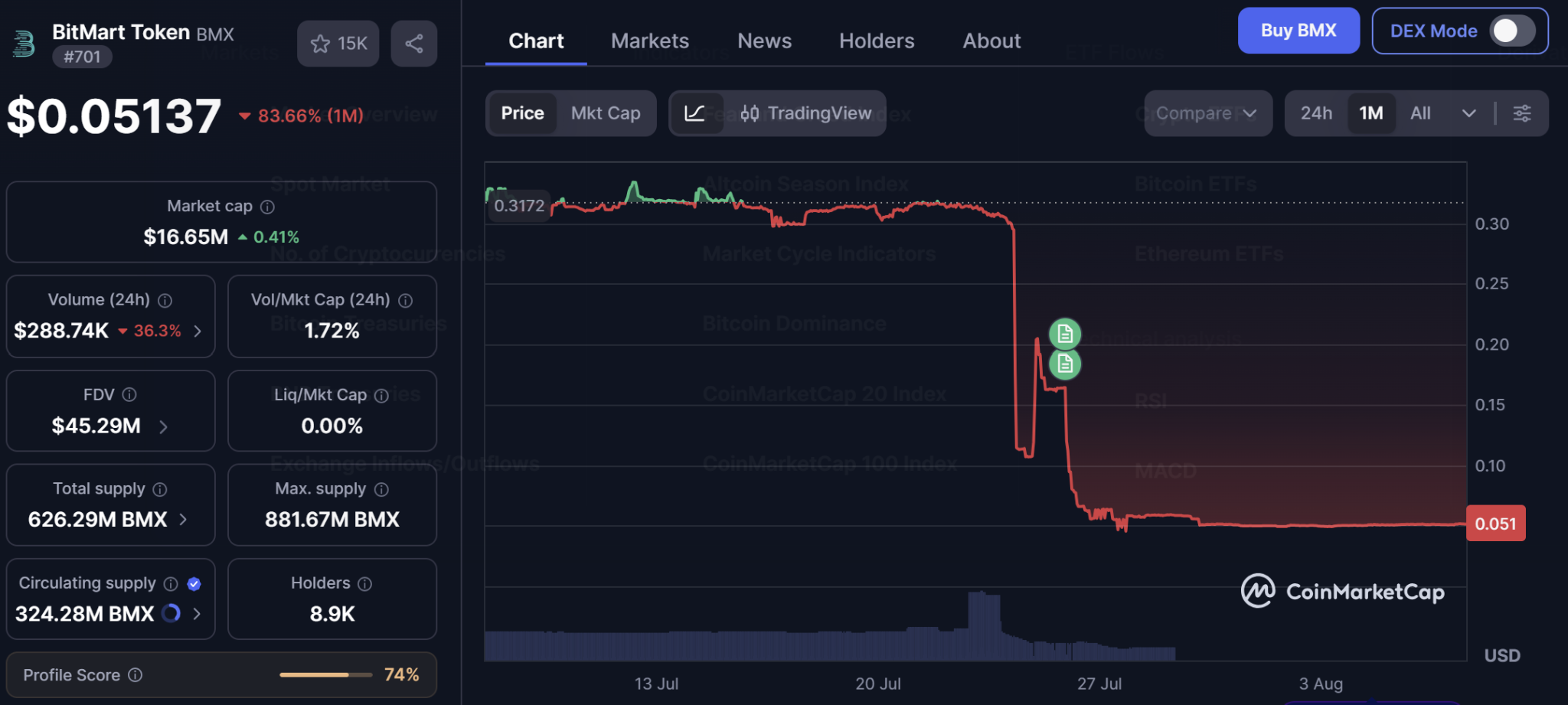1568x705 pixels.
Task: Click the $0.05137 price value
Action: (114, 116)
